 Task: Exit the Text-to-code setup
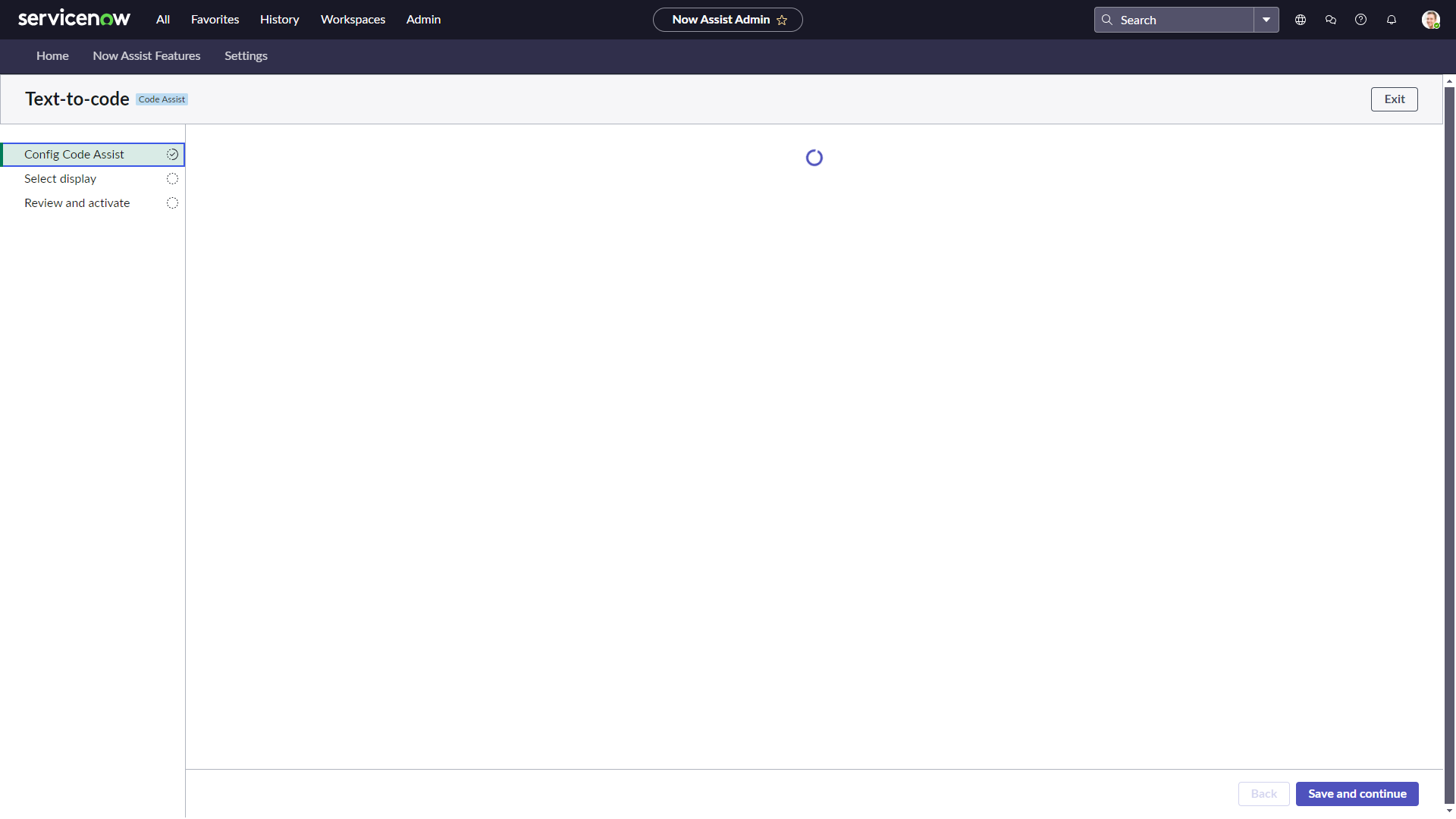[1394, 99]
